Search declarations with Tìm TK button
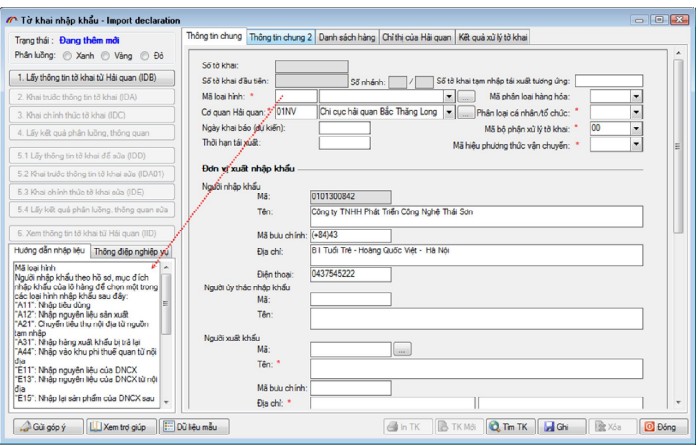The height and width of the screenshot is (446, 698). pyautogui.click(x=508, y=426)
